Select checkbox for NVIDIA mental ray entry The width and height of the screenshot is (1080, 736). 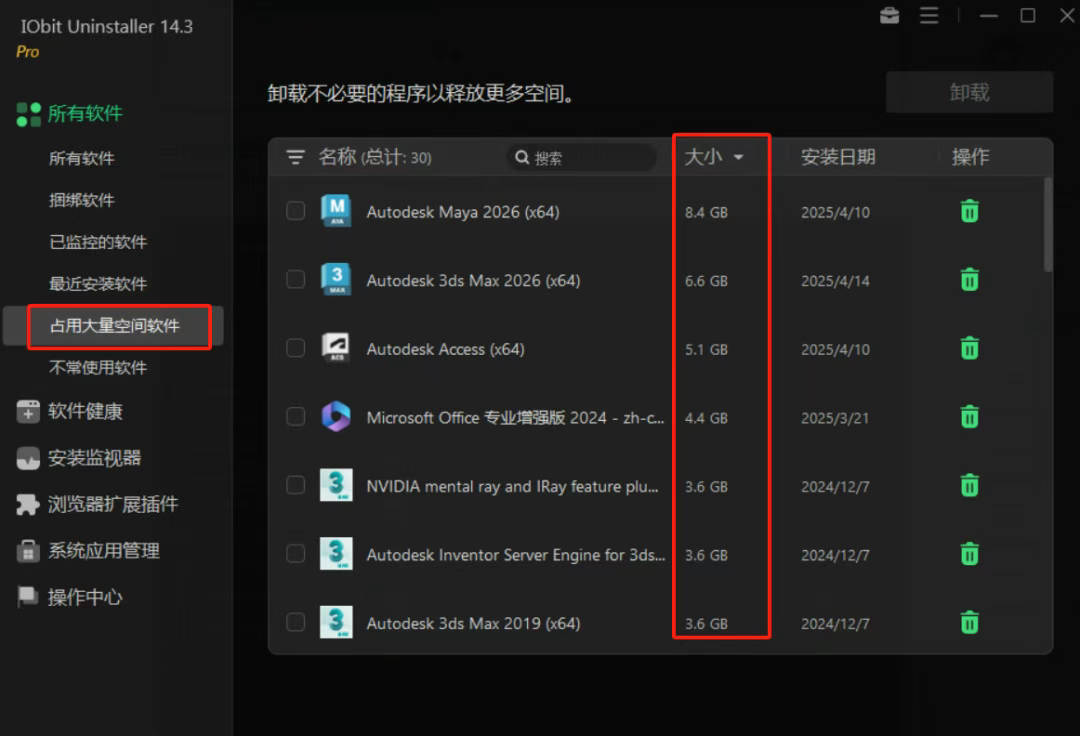click(296, 485)
